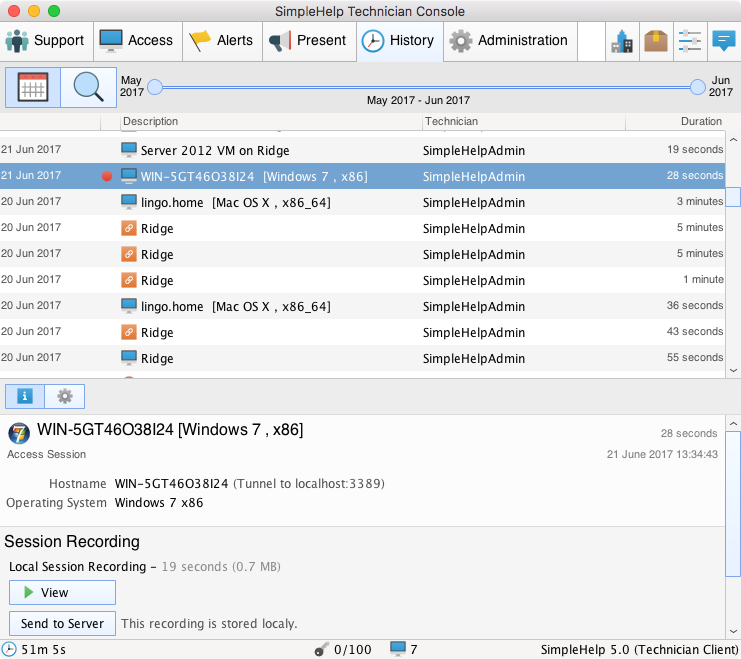Screen dimensions: 741x659
Task: Click the View recording button
Action: [x=62, y=592]
